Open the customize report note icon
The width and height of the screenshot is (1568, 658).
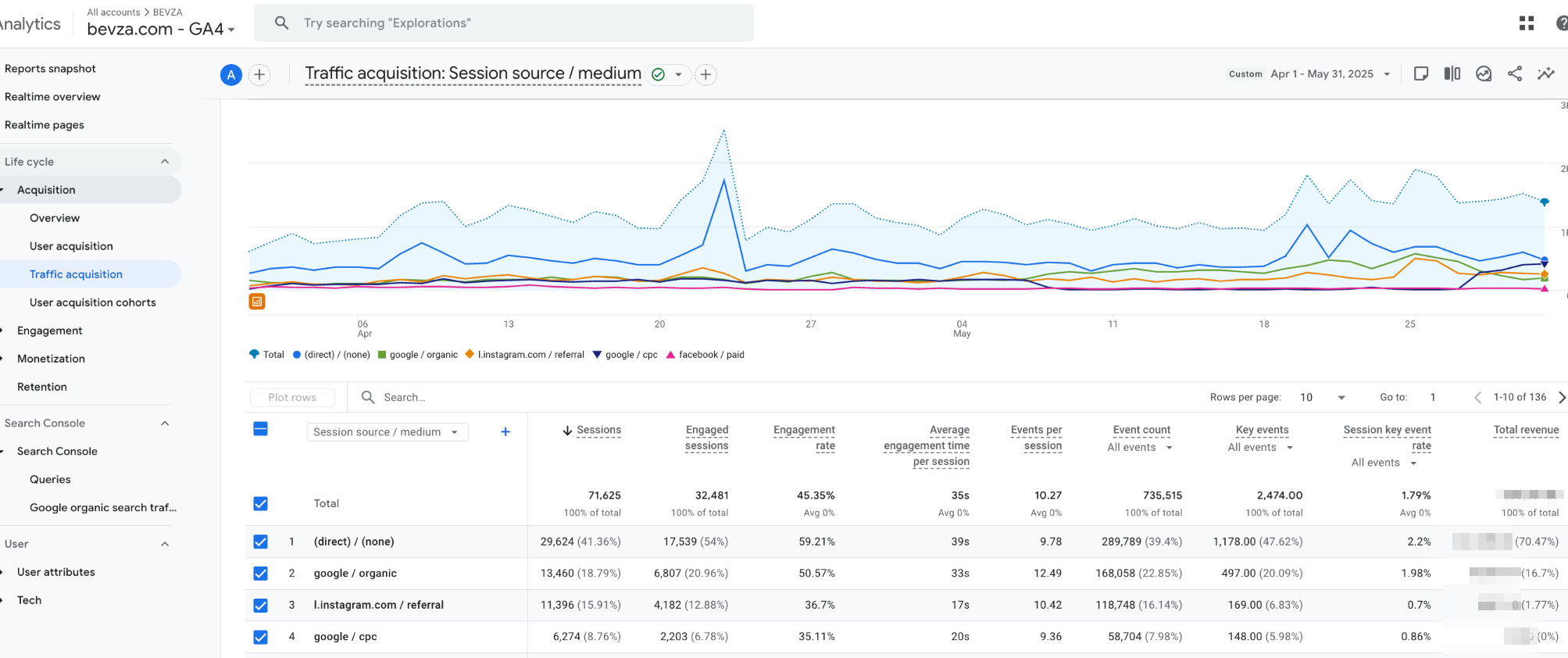1421,73
